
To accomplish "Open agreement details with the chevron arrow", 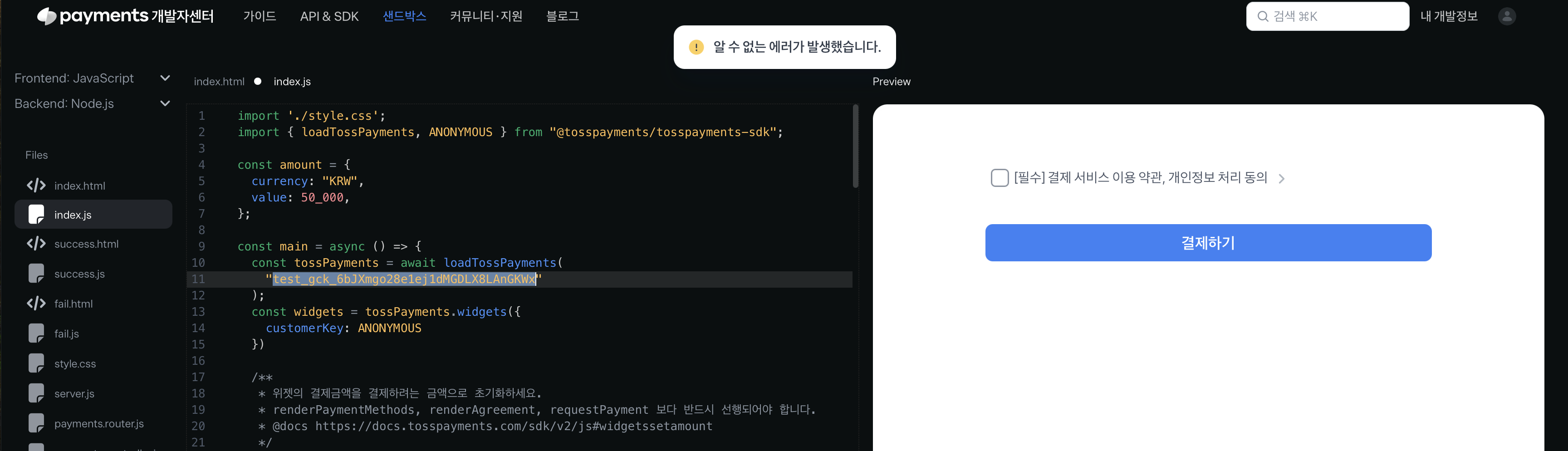I will [x=1281, y=178].
